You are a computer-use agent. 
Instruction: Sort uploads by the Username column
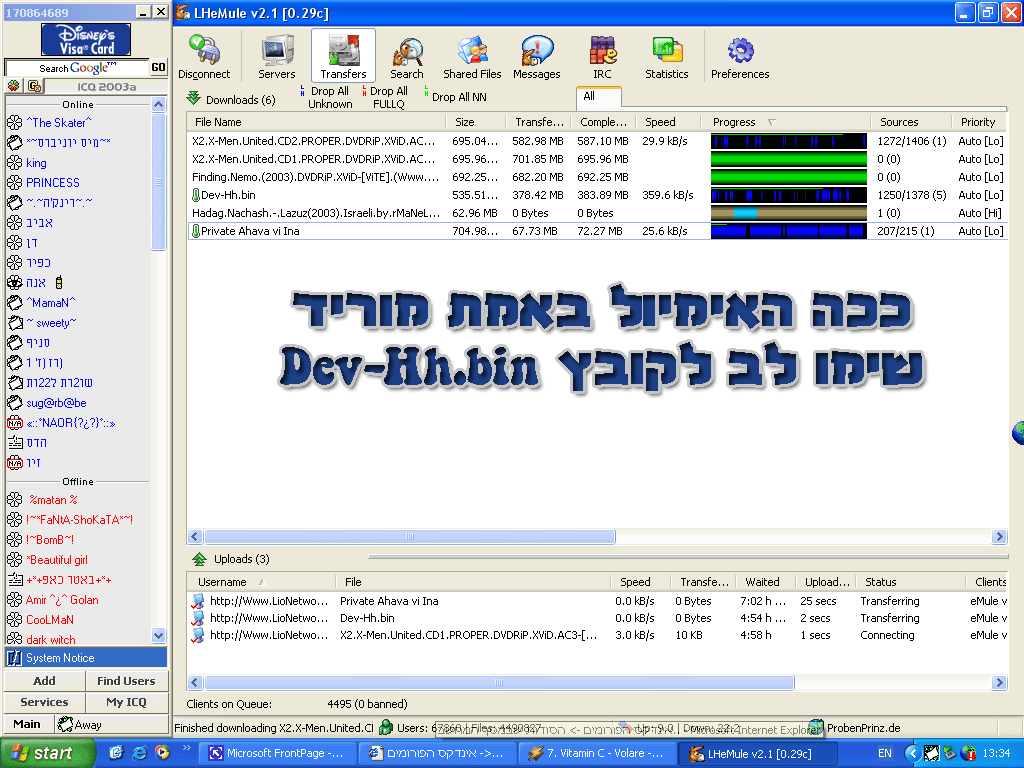coord(261,582)
